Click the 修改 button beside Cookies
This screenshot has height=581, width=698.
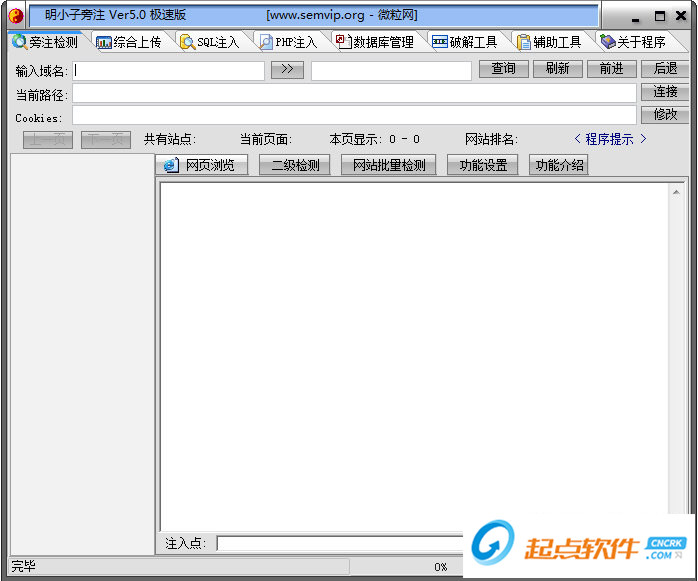click(665, 115)
